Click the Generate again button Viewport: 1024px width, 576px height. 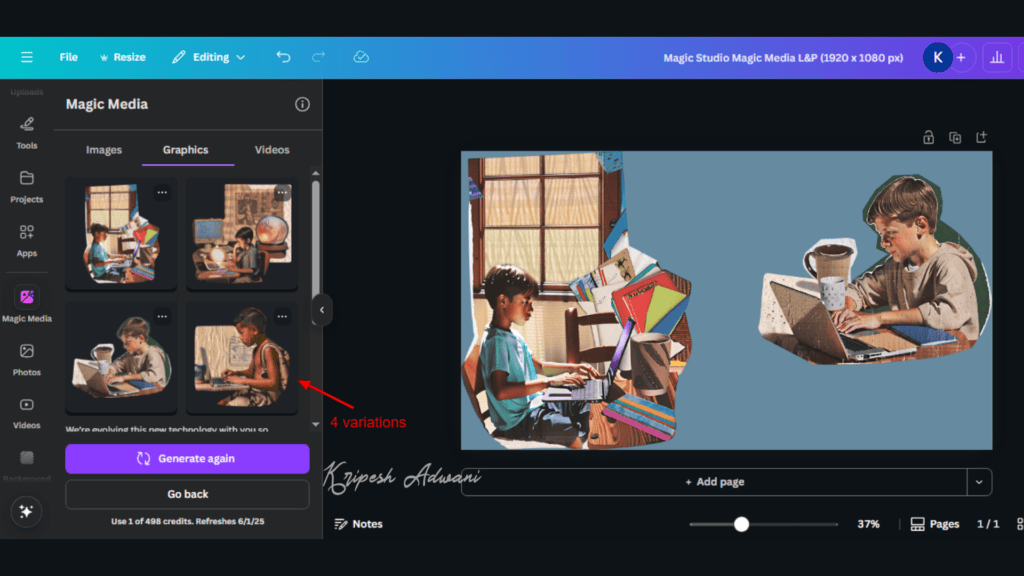pos(186,459)
